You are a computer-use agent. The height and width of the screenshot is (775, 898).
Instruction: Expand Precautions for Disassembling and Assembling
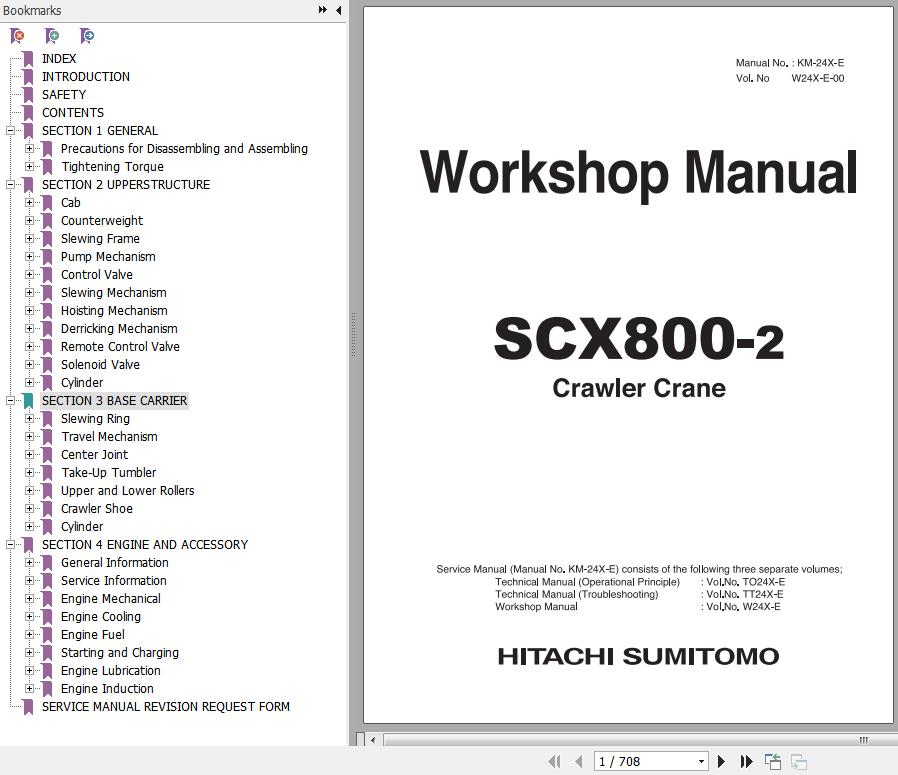click(x=29, y=148)
